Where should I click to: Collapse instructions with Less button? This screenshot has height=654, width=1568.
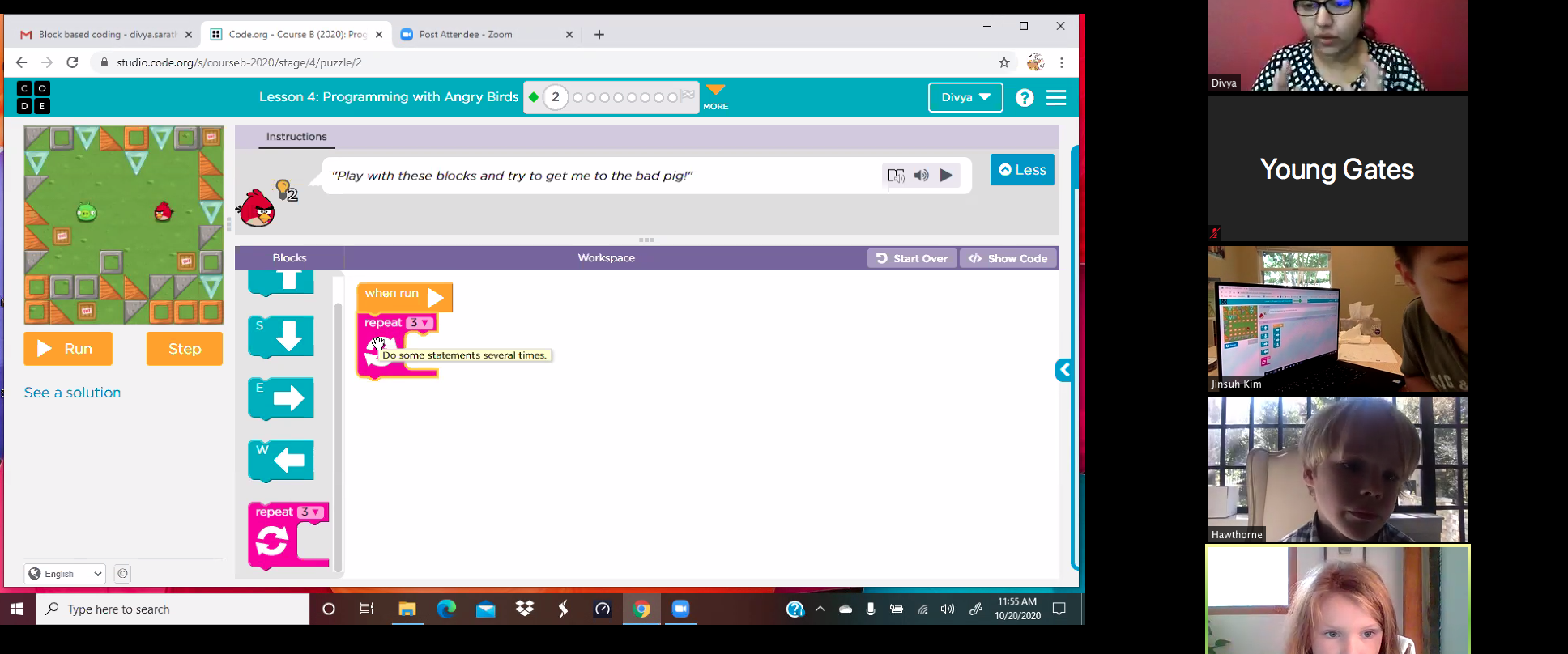(x=1022, y=170)
